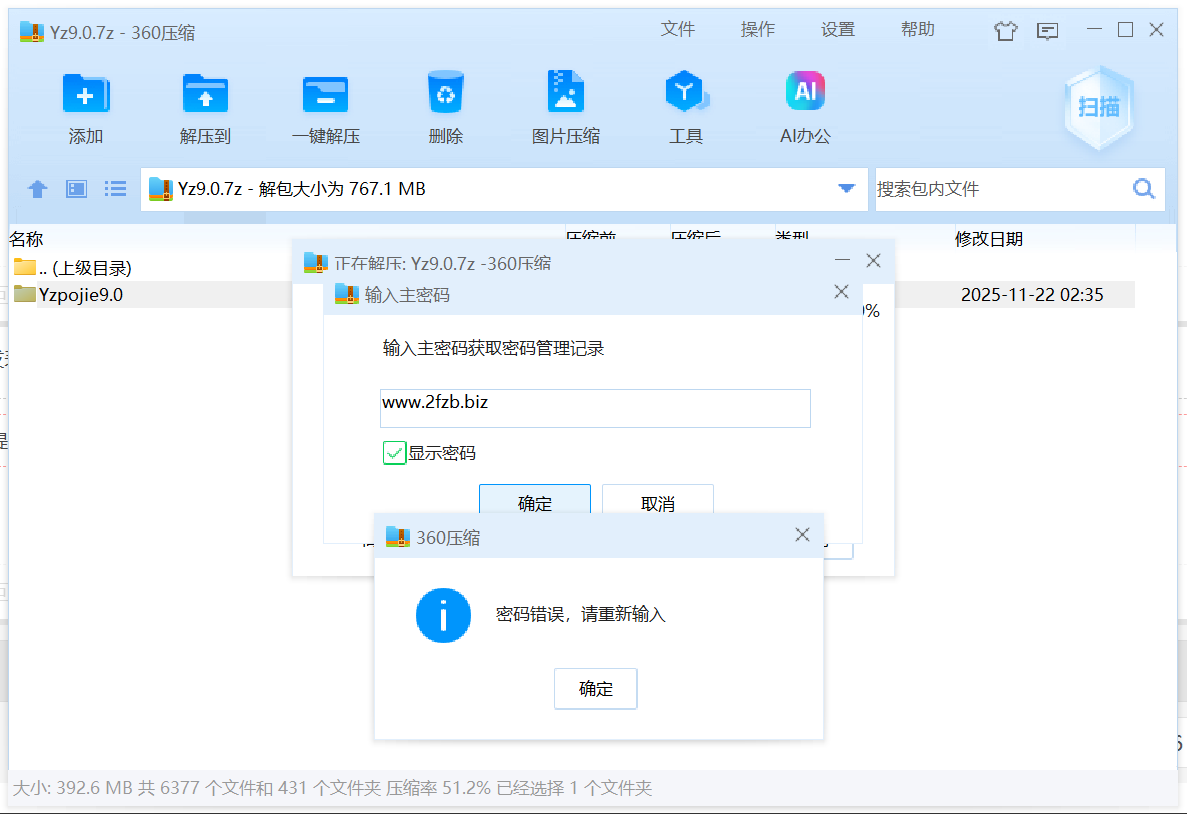
Task: Close the 360压缩 error dialog
Action: 802,535
